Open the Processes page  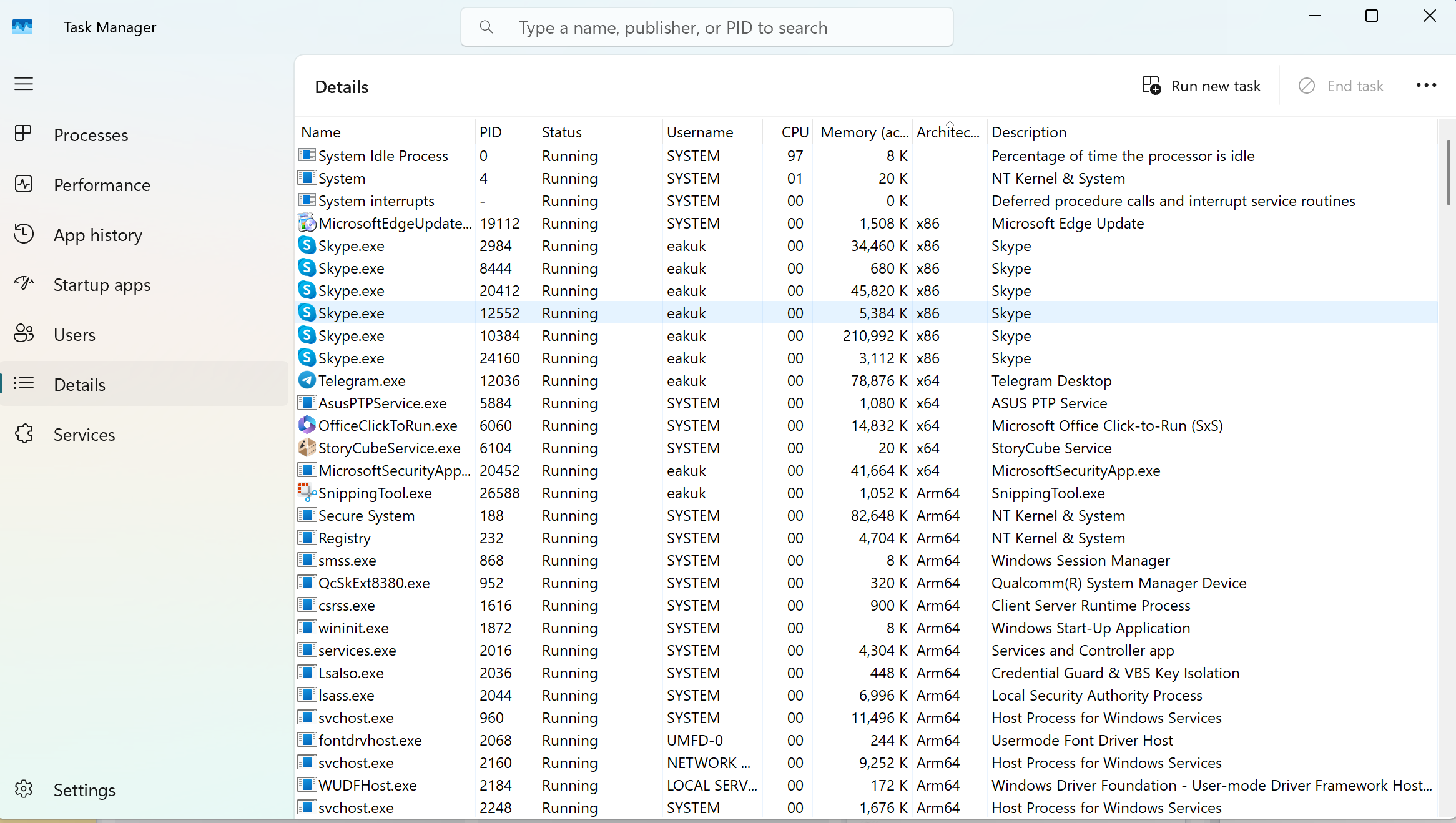click(x=145, y=134)
